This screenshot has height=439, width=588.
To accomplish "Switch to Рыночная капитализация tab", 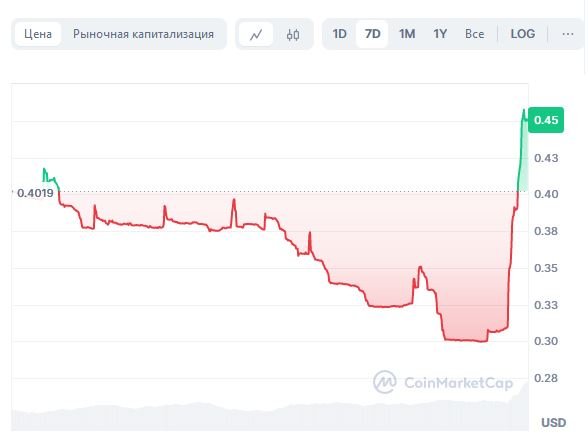I will coord(143,34).
